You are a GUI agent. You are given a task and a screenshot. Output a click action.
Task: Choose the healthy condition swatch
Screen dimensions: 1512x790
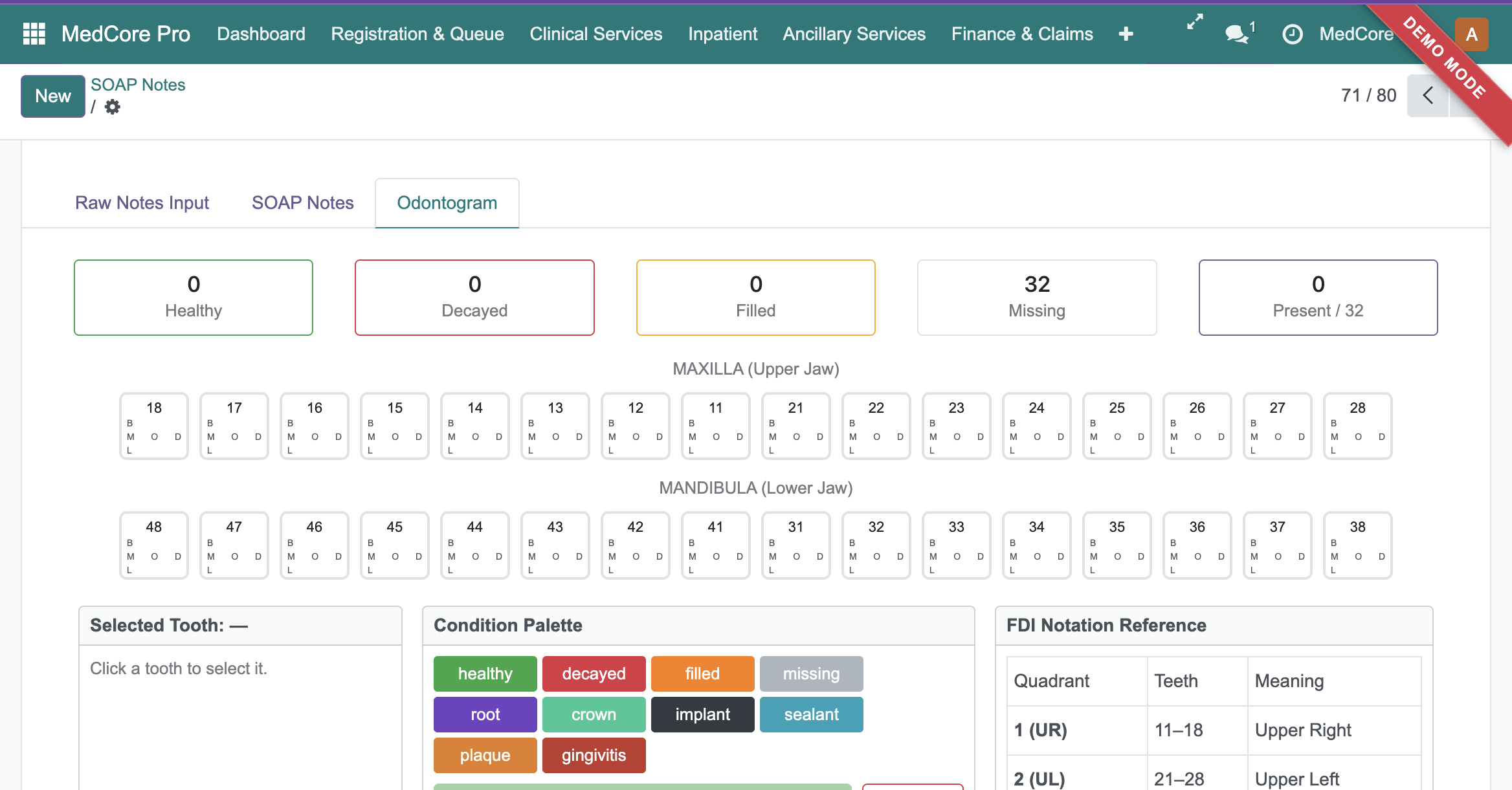tap(485, 674)
